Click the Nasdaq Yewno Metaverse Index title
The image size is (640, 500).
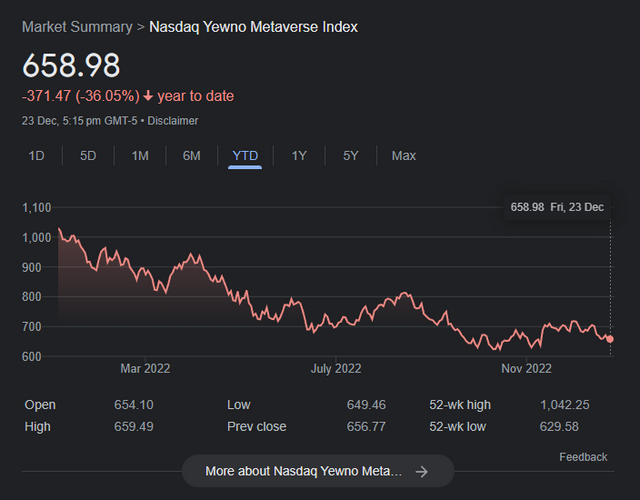[253, 27]
